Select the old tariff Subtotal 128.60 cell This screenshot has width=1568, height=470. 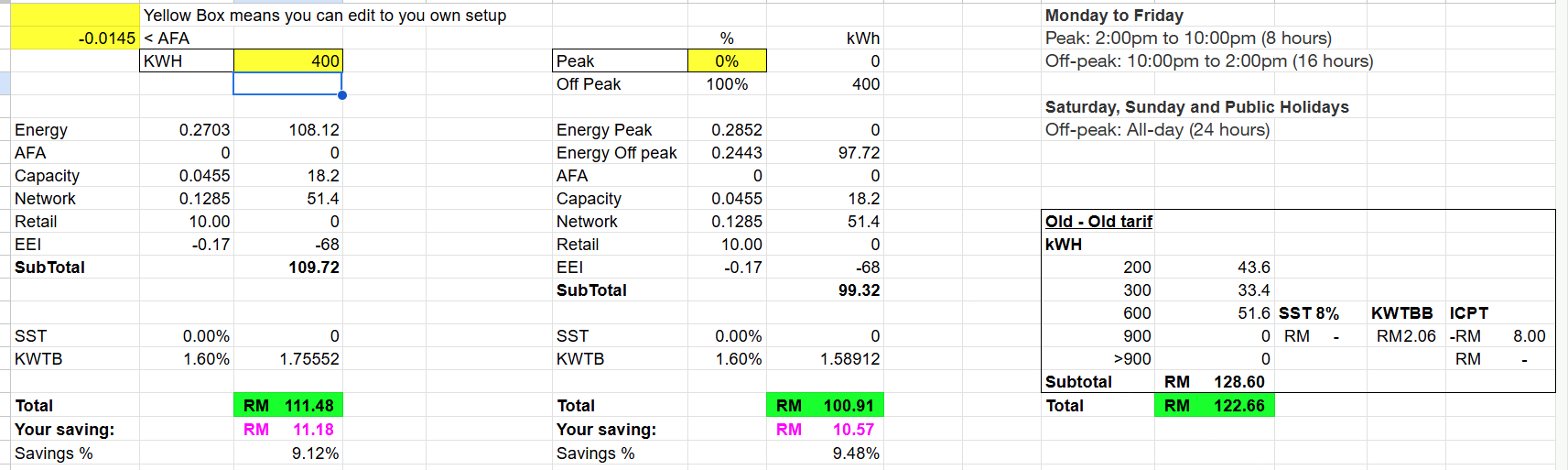1214,382
